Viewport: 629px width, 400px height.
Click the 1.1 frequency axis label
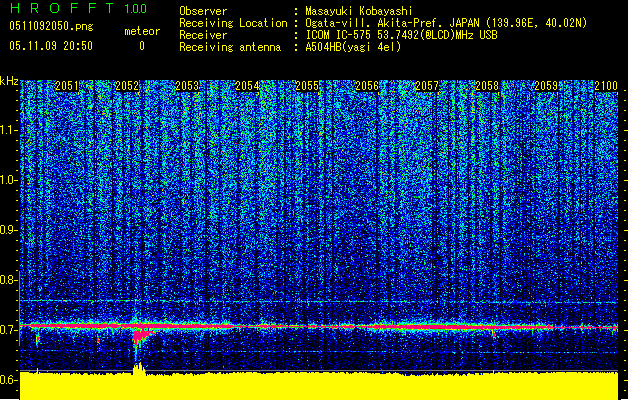click(8, 130)
